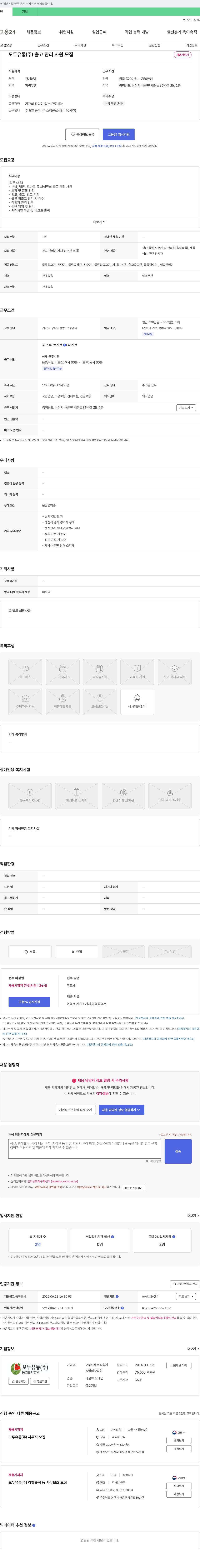The width and height of the screenshot is (200, 1568).
Task: Open 라벨출력 등 사무보조 모집 posting
Action: coord(38,1483)
